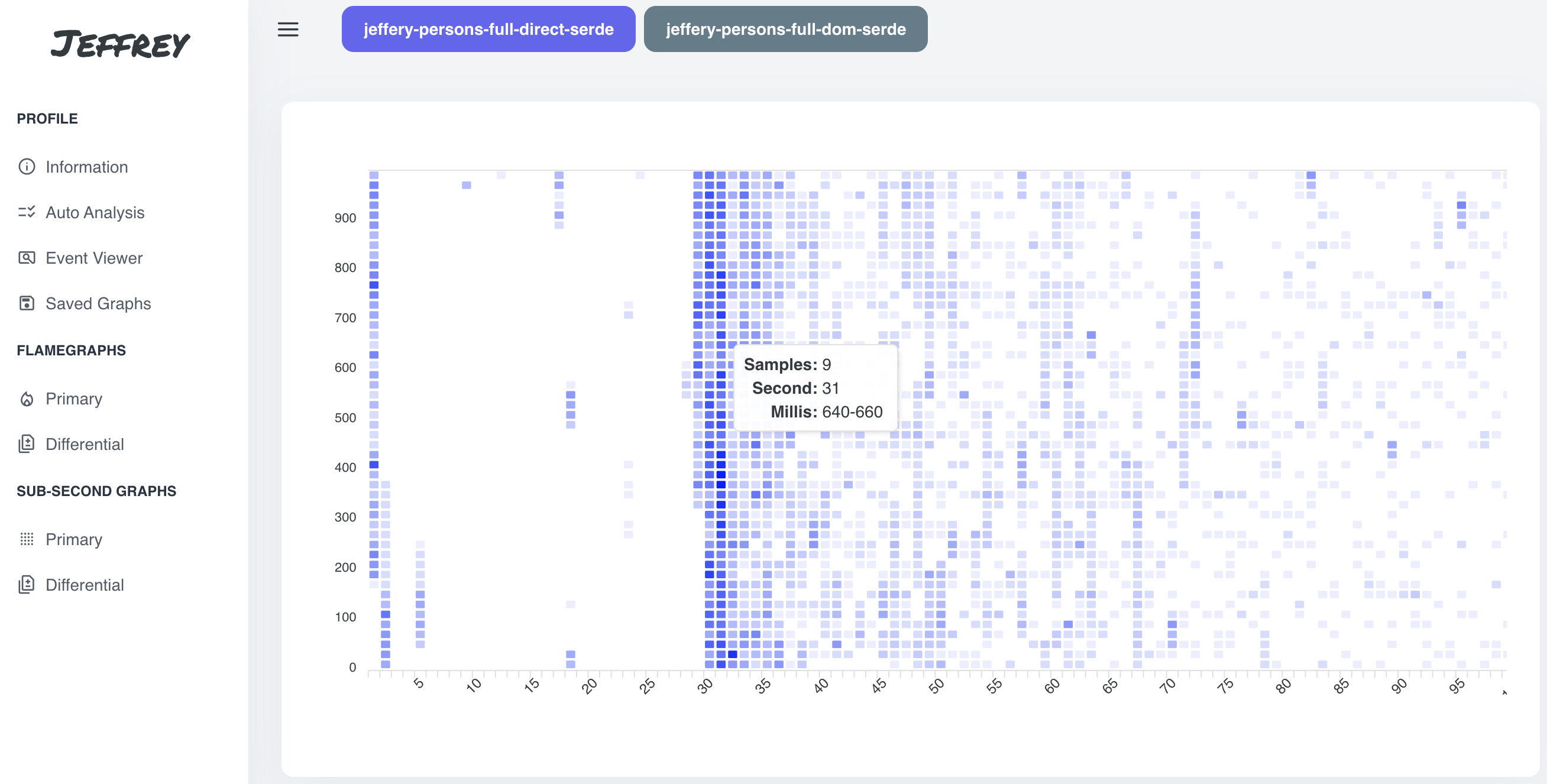Viewport: 1547px width, 784px height.
Task: Open Primary under Sub-Second Graphs
Action: (73, 539)
